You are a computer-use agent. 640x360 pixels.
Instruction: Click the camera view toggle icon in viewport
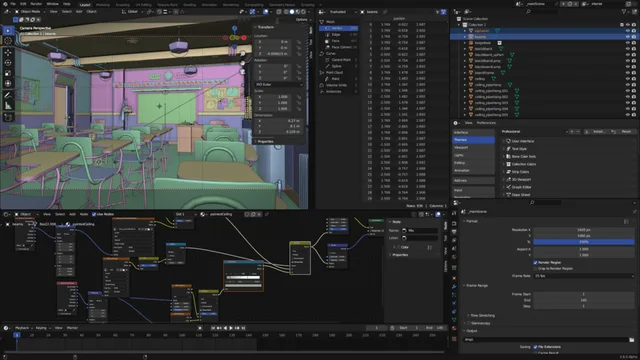tap(243, 72)
